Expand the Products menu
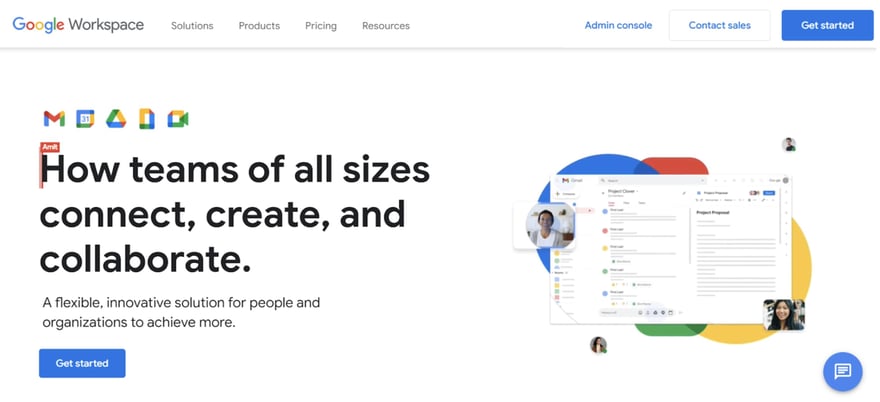This screenshot has height=402, width=880. click(x=259, y=25)
